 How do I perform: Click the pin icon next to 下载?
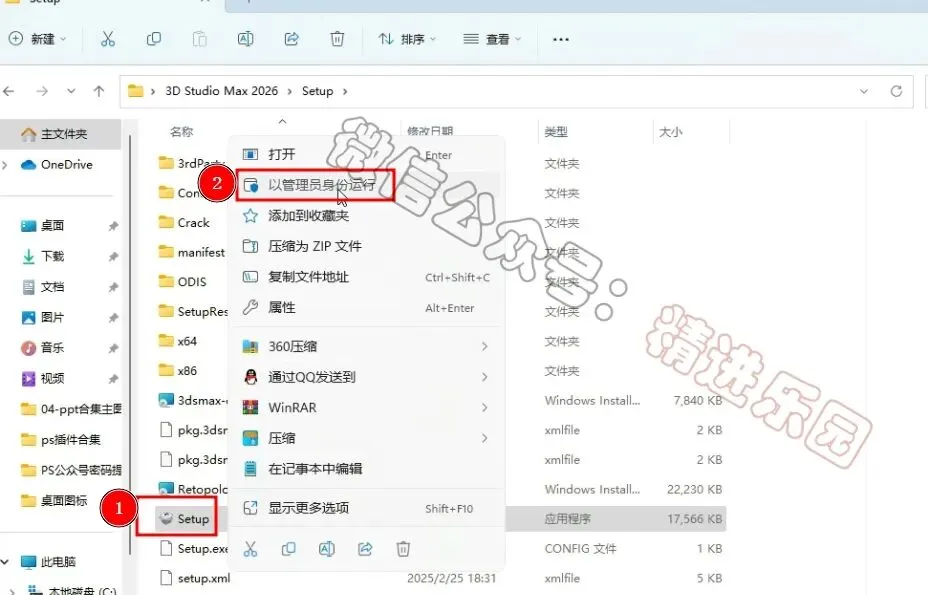(x=113, y=257)
